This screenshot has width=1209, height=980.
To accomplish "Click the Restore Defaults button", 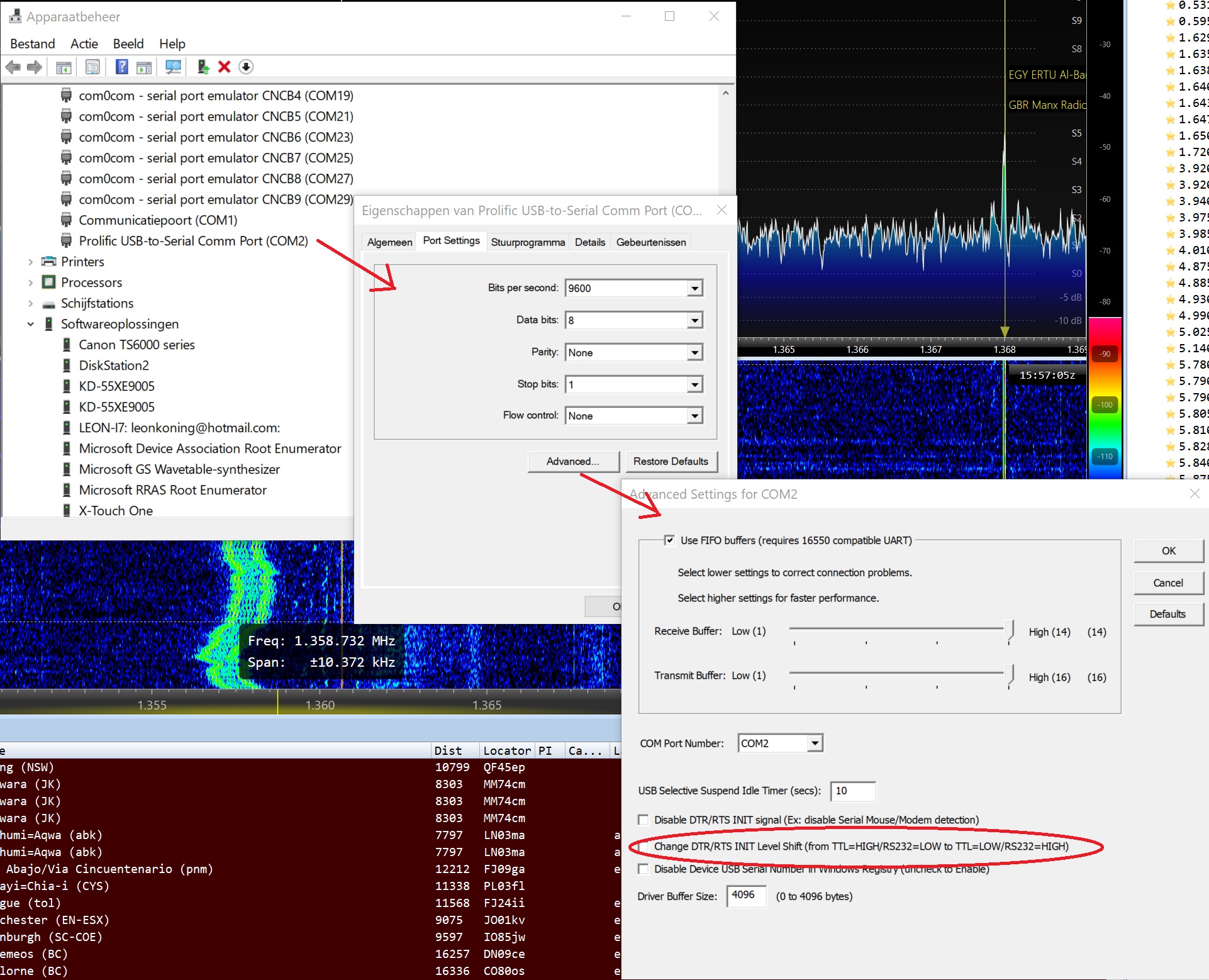I will (x=671, y=461).
